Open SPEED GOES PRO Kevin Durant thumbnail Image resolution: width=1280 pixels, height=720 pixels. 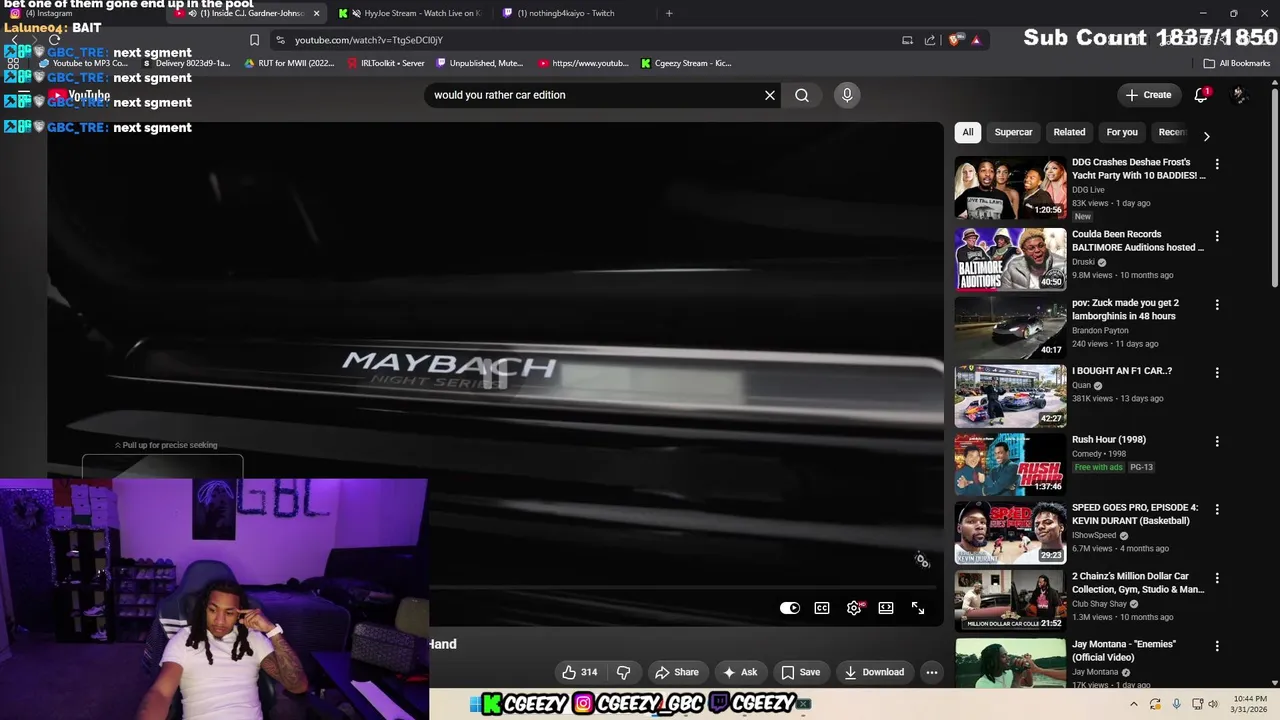(1010, 533)
